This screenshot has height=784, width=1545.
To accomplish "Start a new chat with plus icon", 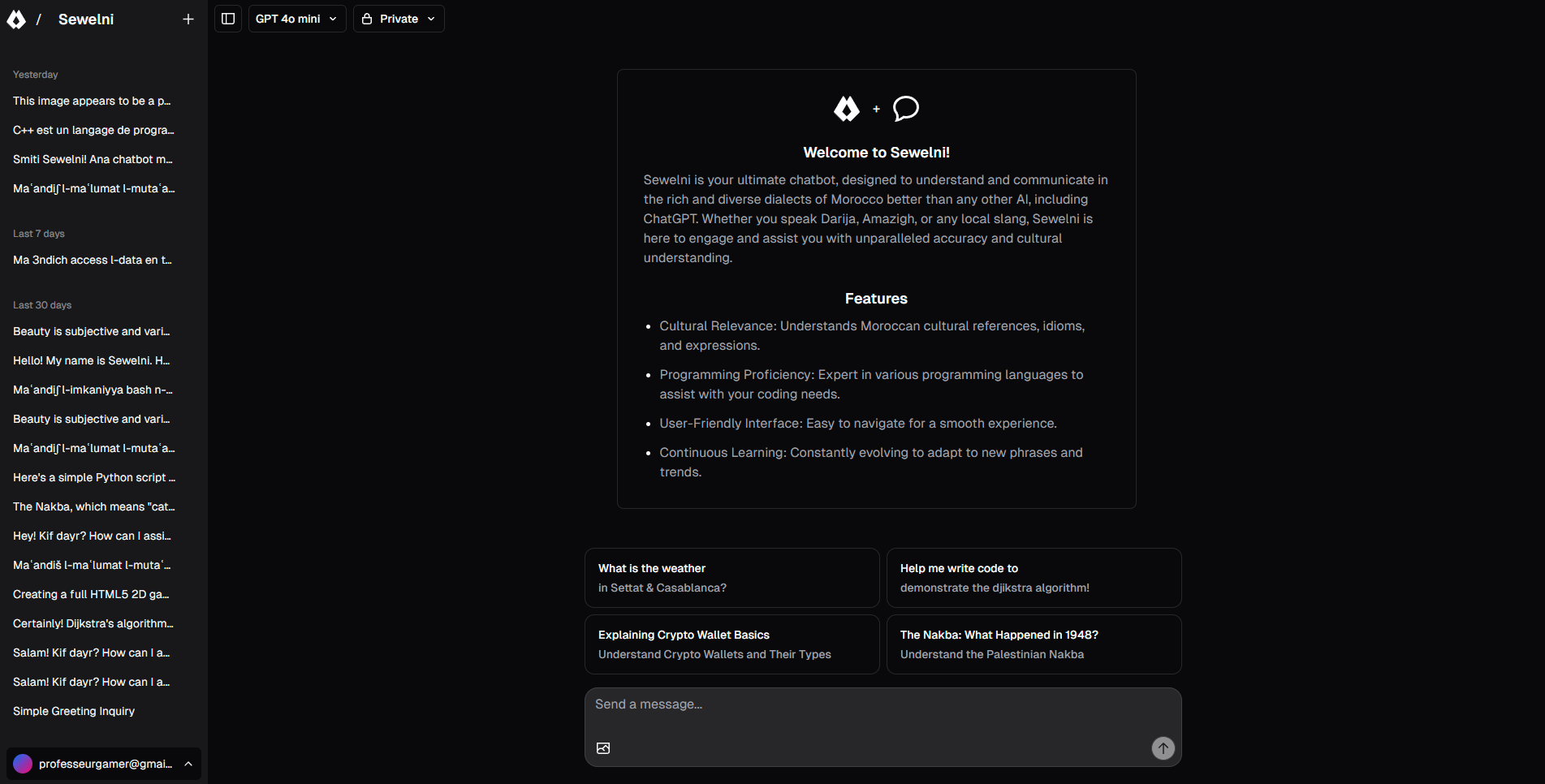I will 188,19.
